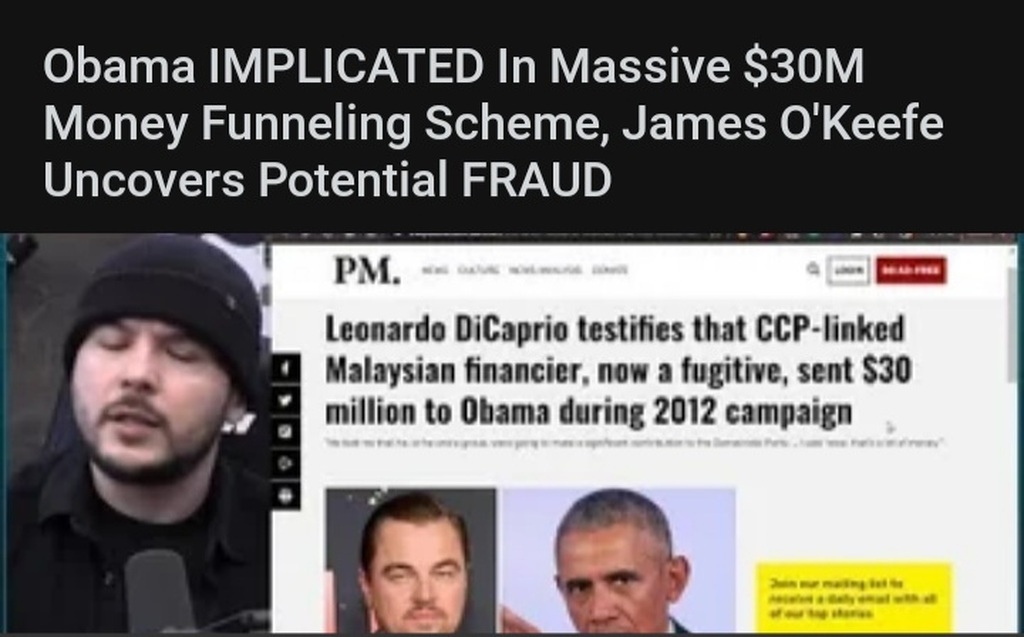
Task: Open the Donate menu item
Action: (610, 269)
